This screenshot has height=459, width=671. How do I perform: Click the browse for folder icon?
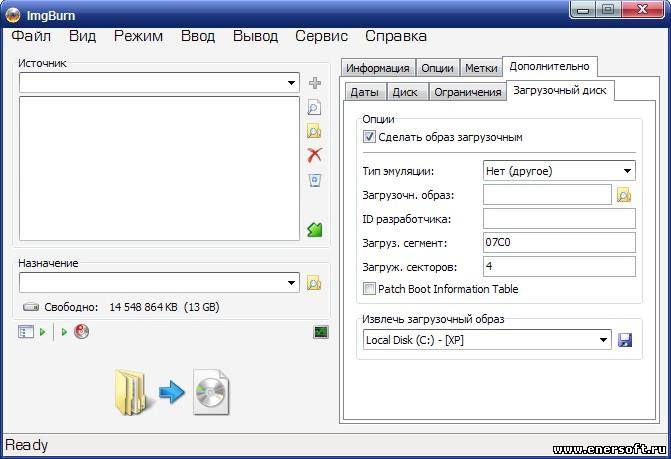(314, 131)
